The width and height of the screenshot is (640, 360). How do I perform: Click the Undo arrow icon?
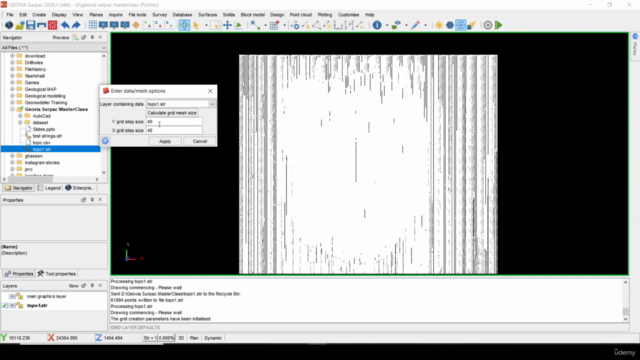point(65,25)
